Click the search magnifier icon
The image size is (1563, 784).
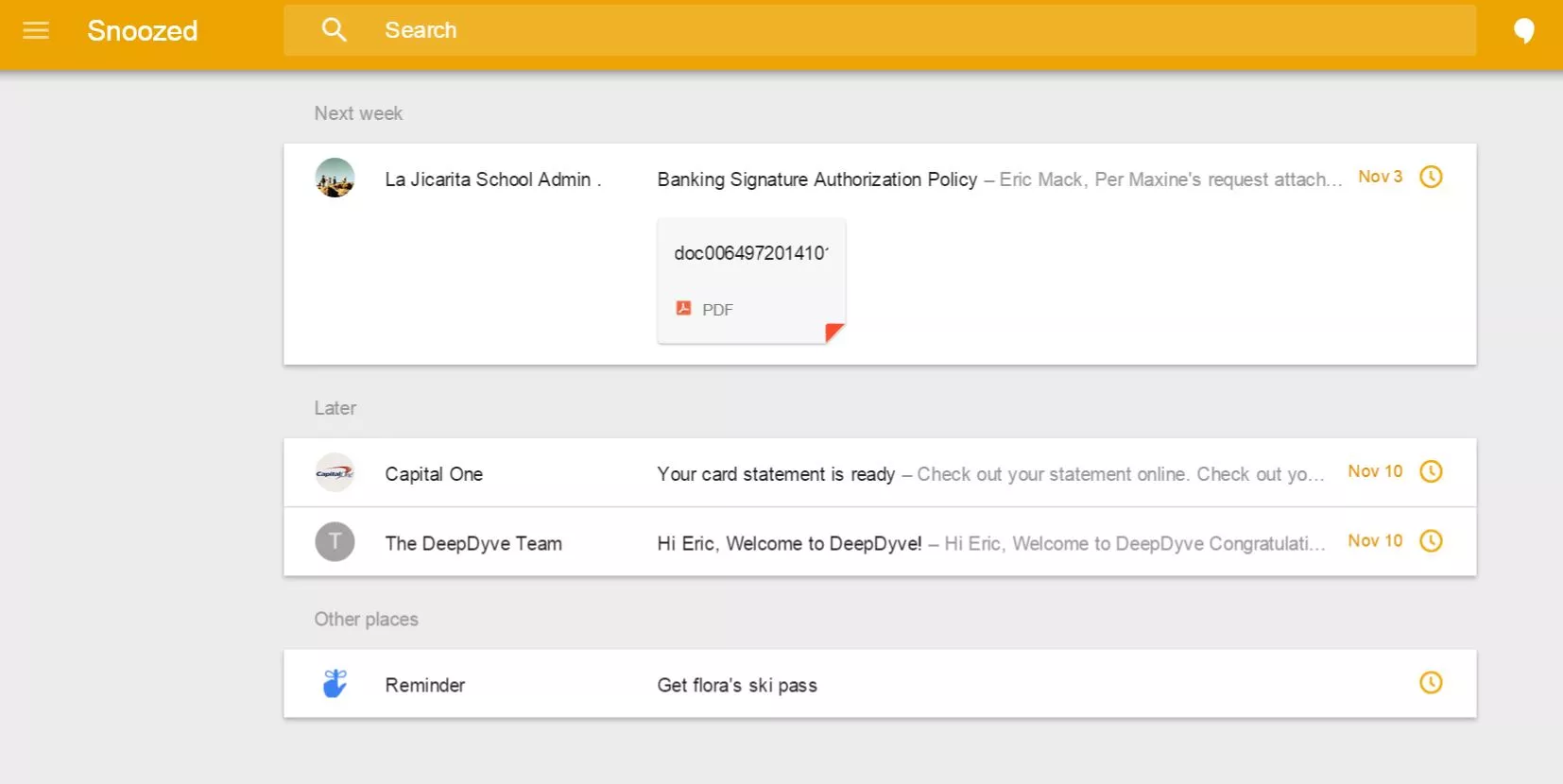[x=334, y=30]
